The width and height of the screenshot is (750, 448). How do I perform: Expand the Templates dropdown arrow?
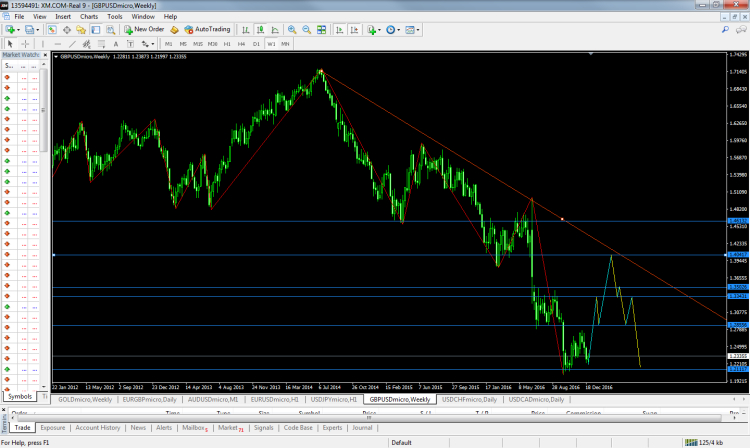(x=418, y=30)
